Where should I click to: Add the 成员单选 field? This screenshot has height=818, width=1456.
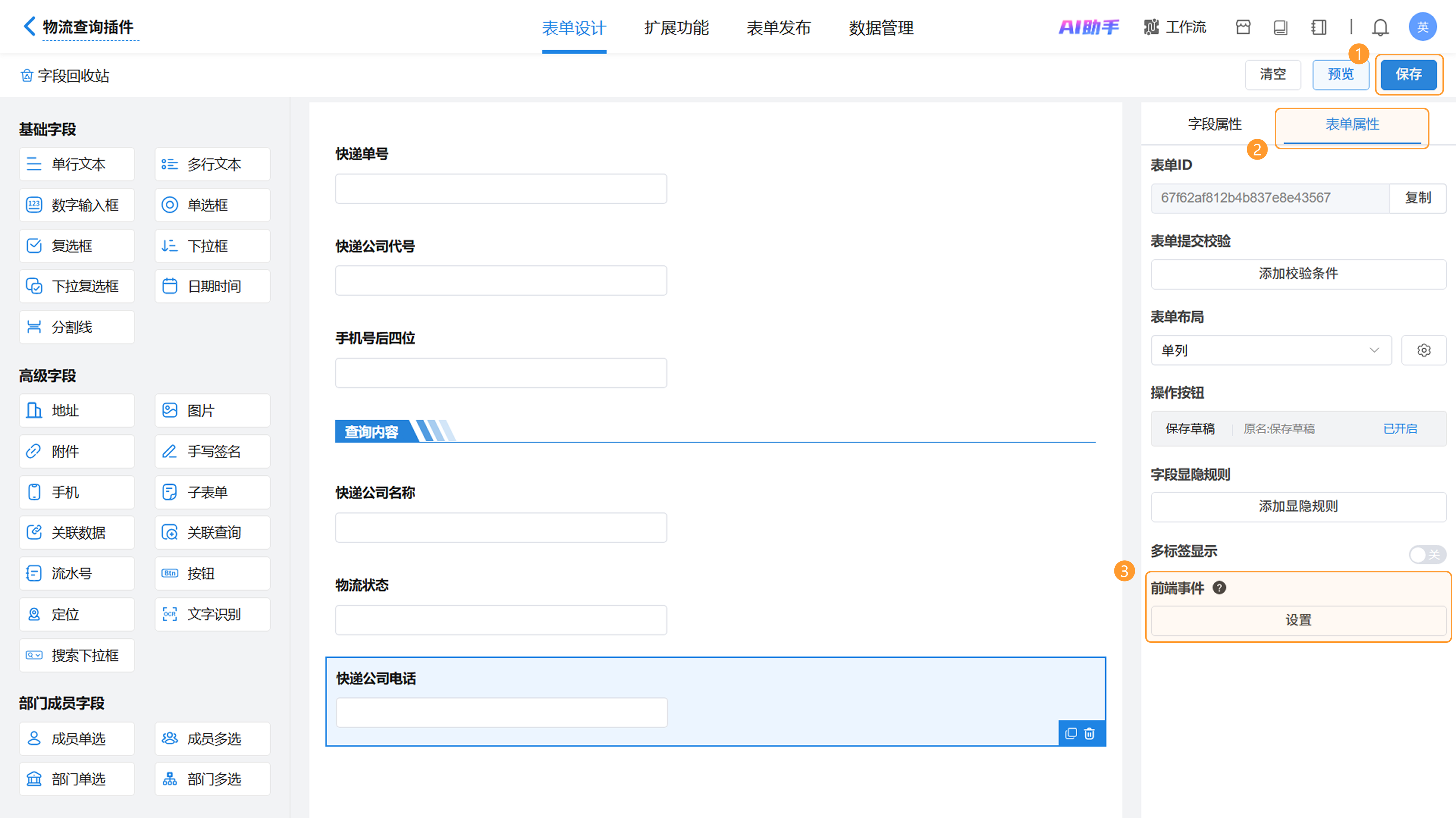77,739
